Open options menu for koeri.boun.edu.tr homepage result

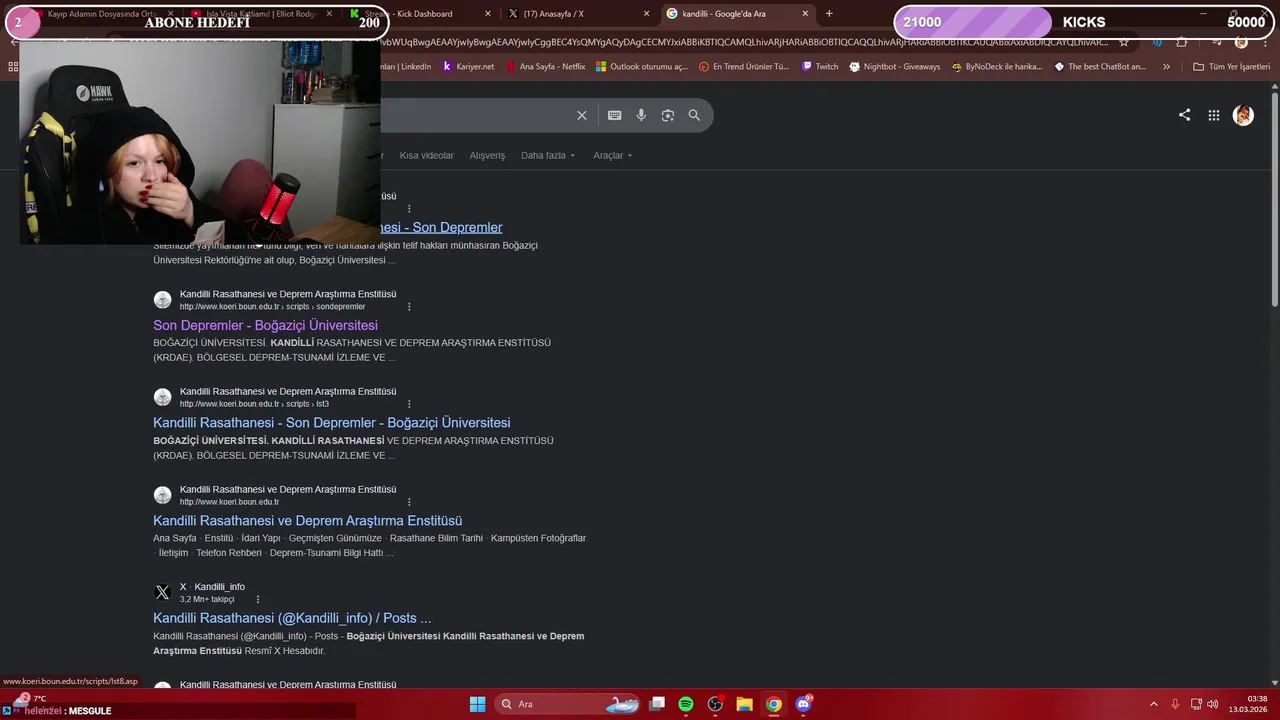pyautogui.click(x=409, y=502)
